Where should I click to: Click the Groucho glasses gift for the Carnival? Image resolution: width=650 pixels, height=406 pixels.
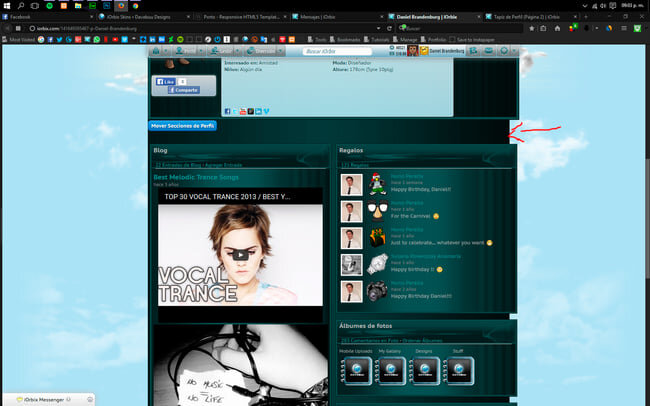(377, 211)
